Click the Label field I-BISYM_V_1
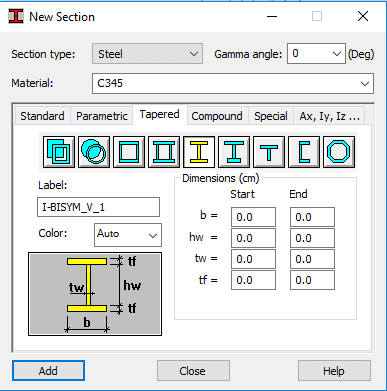Viewport: 387px width, 391px height. click(98, 207)
